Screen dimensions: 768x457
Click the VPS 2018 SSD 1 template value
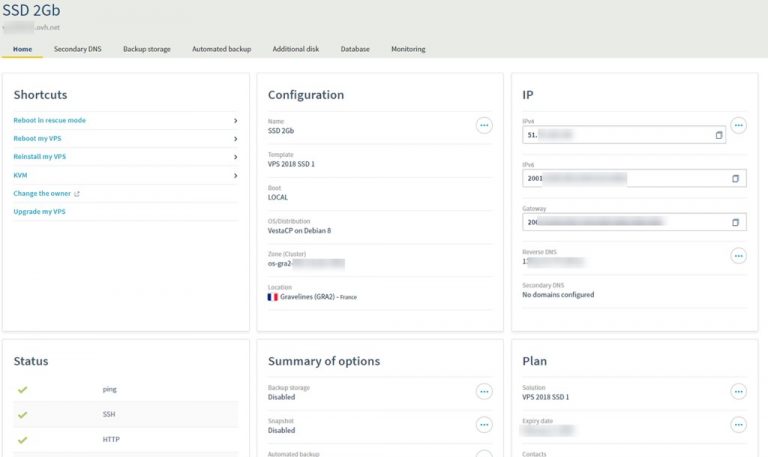click(x=291, y=164)
